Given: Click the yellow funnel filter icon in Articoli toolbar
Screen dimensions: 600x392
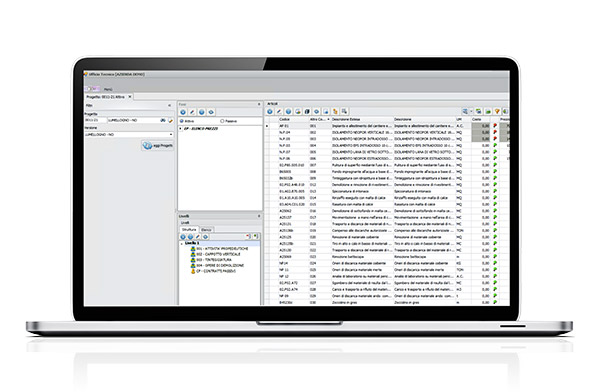Looking at the screenshot, I should click(497, 111).
